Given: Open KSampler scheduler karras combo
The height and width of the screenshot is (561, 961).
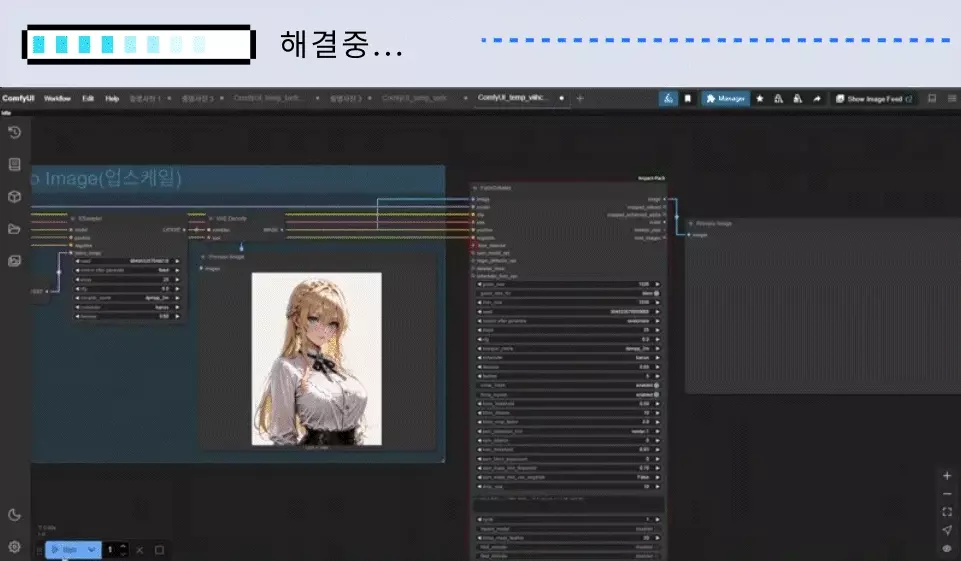Looking at the screenshot, I should tap(127, 307).
